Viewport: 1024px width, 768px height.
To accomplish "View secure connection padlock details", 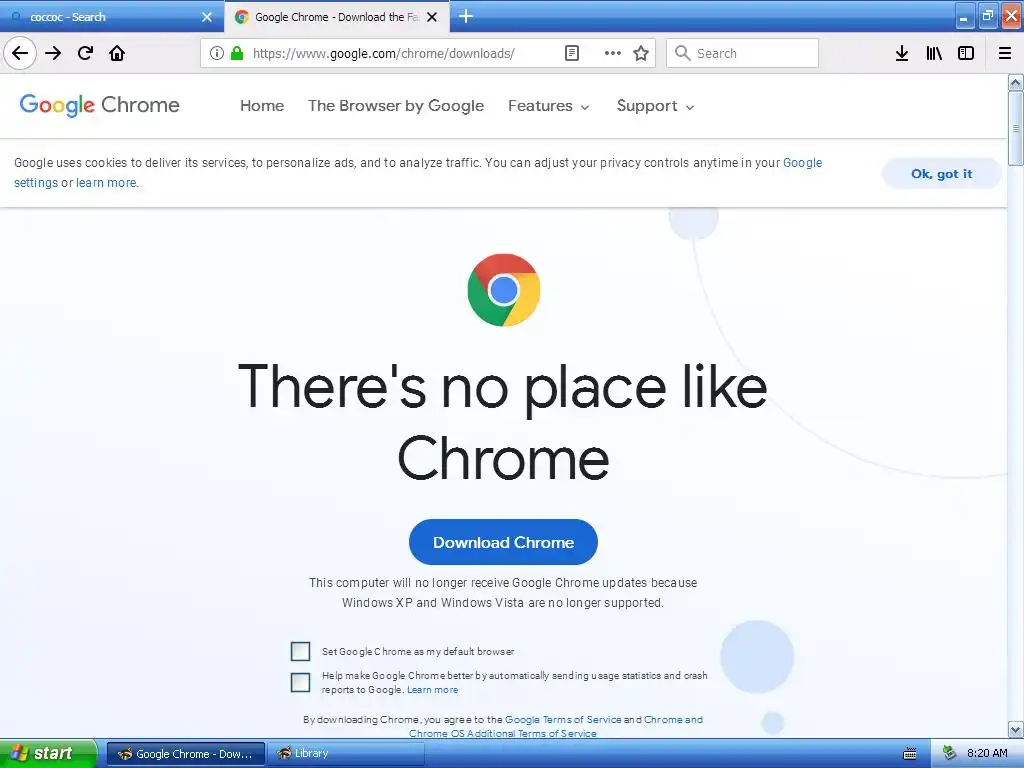I will point(237,53).
